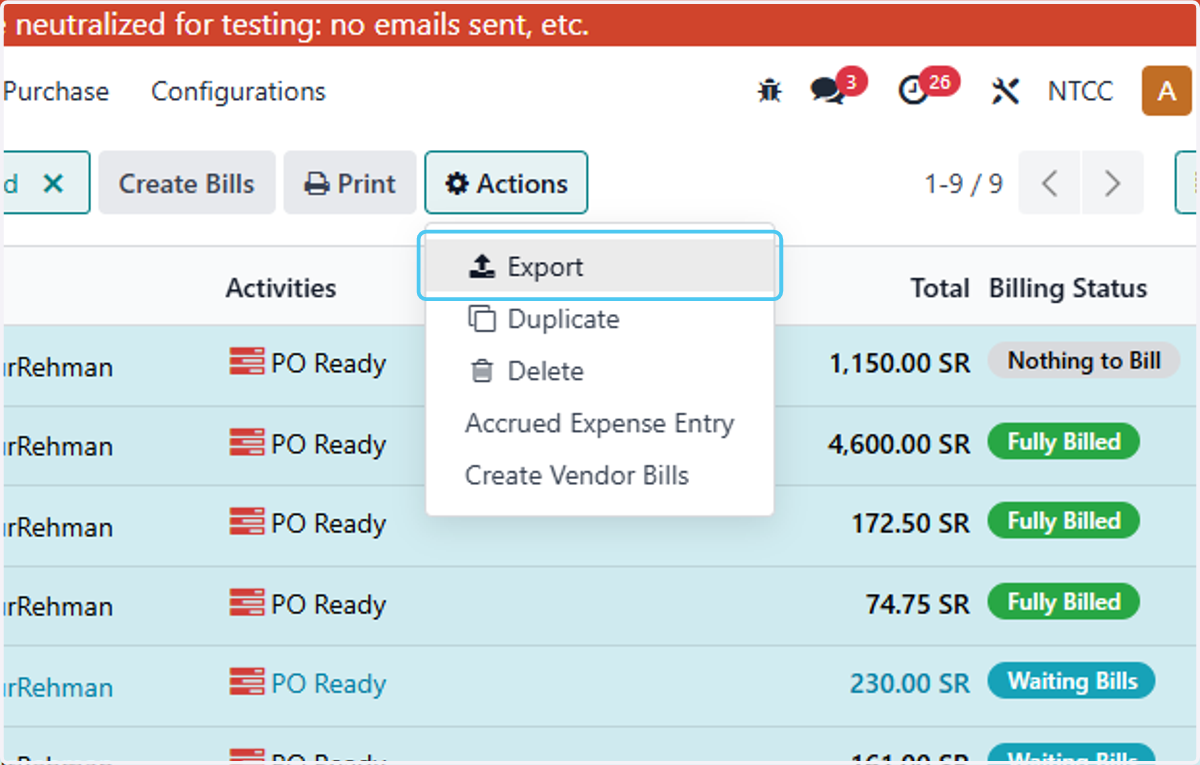Click the 1,150.00 SR total cell
Viewport: 1200px width, 765px height.
pos(899,363)
